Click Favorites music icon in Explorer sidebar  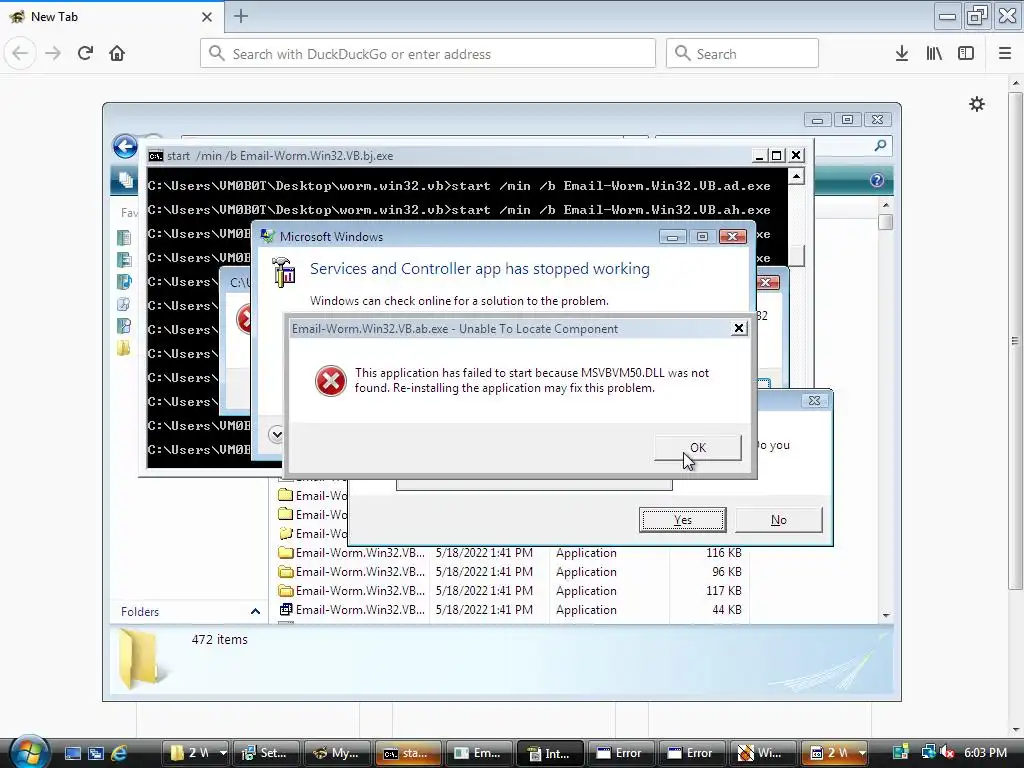[123, 281]
